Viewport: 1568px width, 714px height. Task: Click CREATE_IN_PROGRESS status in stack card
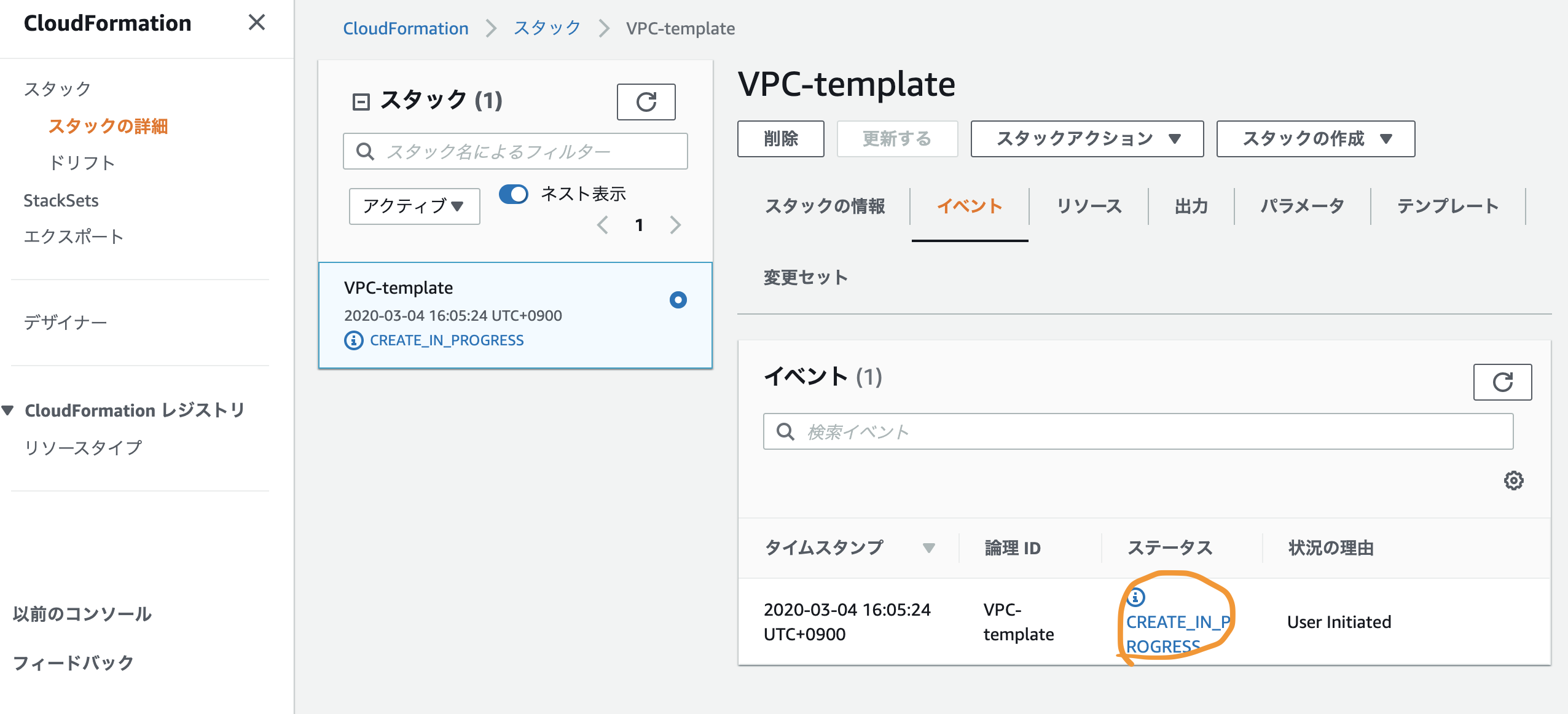pyautogui.click(x=447, y=340)
